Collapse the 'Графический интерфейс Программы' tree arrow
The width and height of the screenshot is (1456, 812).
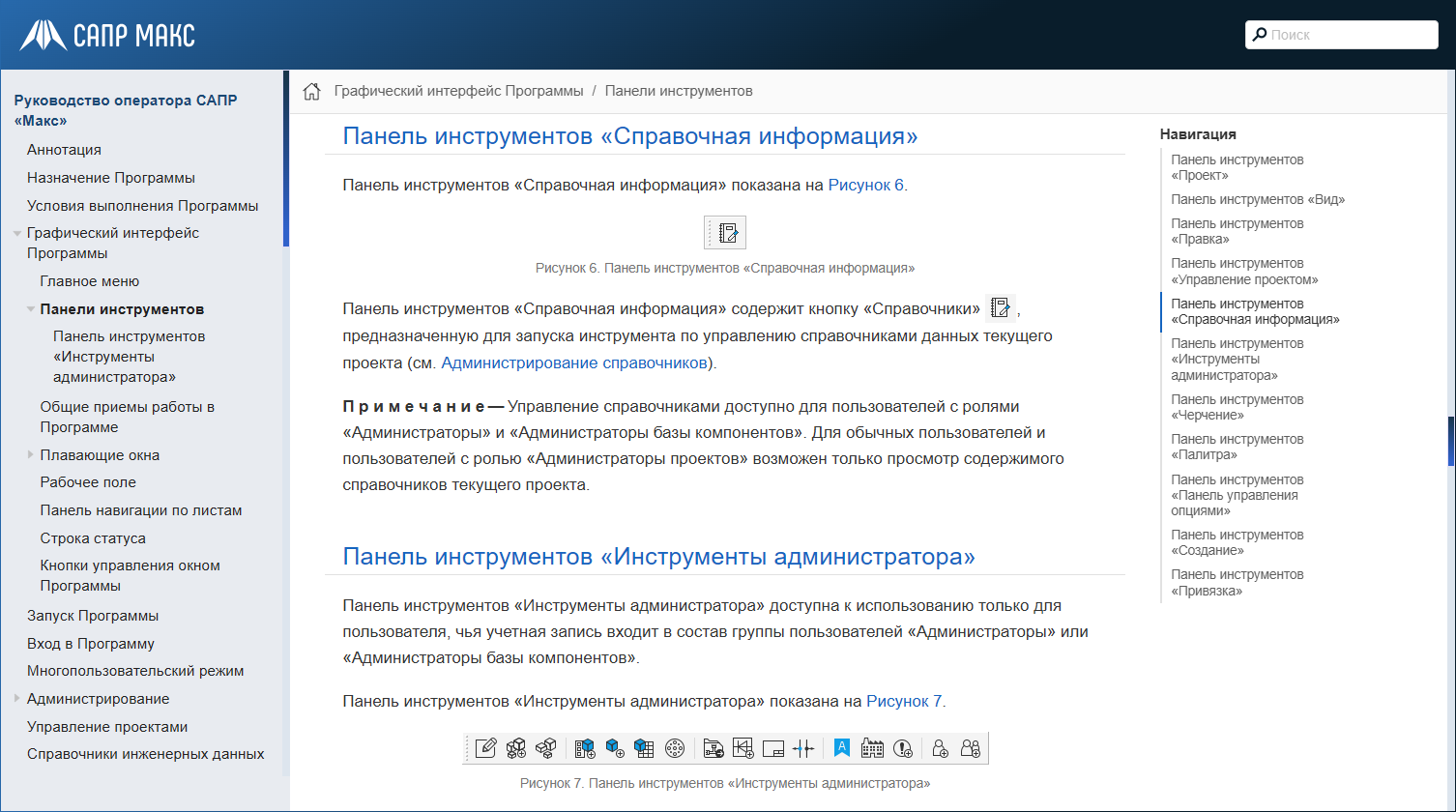17,234
